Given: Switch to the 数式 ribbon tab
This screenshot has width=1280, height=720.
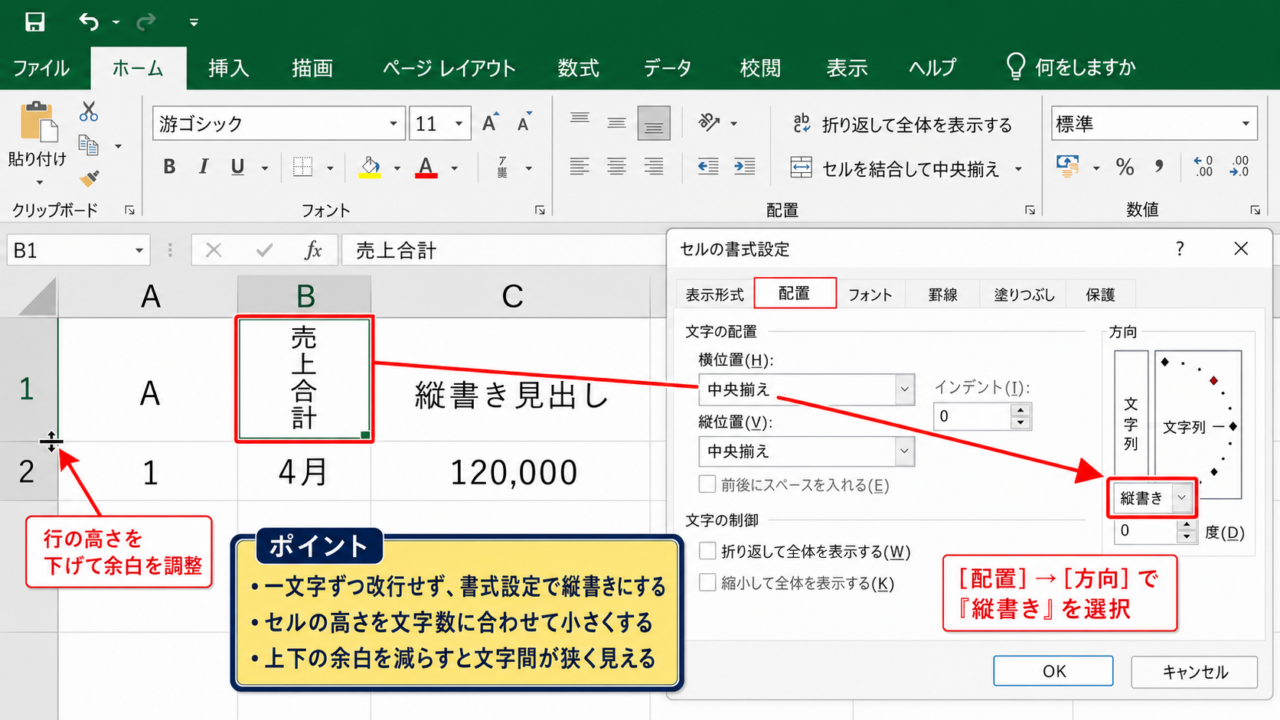Looking at the screenshot, I should (579, 68).
